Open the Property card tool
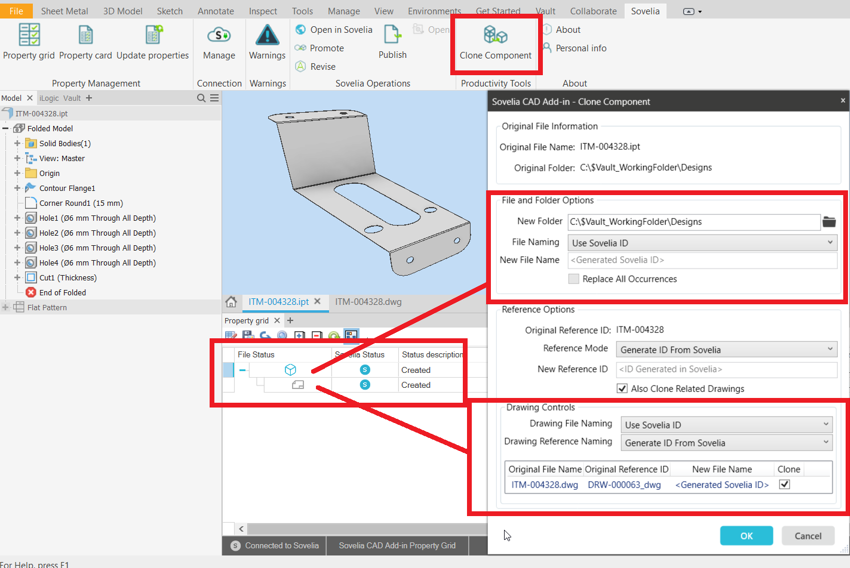 tap(85, 42)
